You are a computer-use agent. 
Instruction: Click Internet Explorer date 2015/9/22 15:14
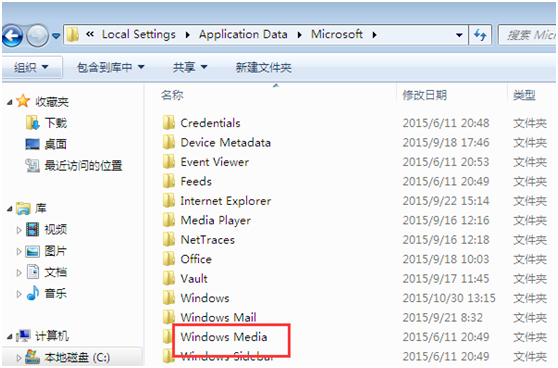pyautogui.click(x=446, y=201)
